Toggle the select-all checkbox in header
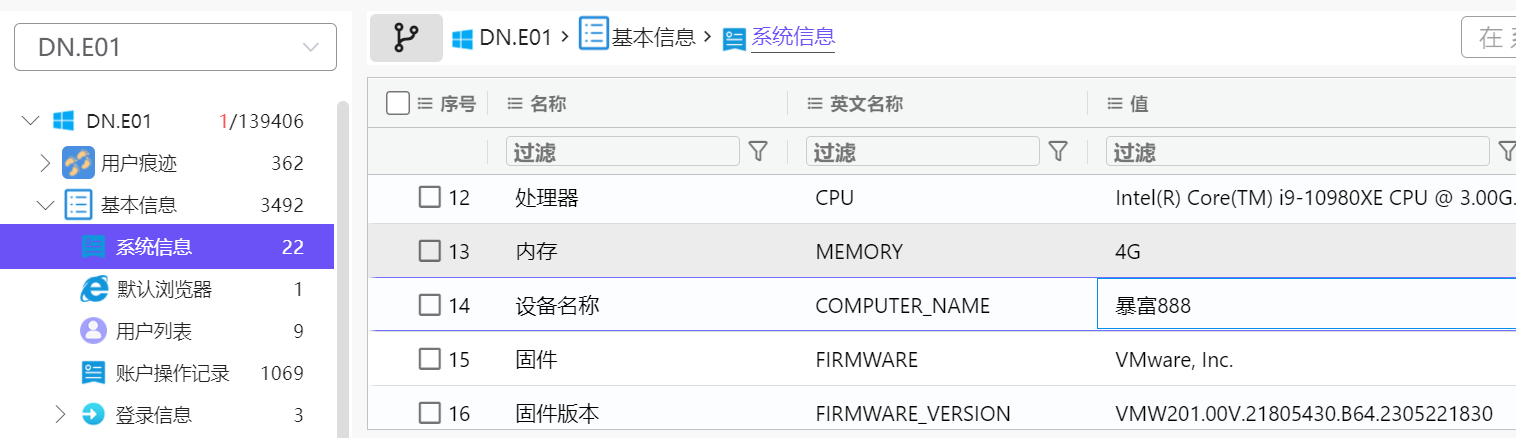This screenshot has height=438, width=1516. click(398, 103)
